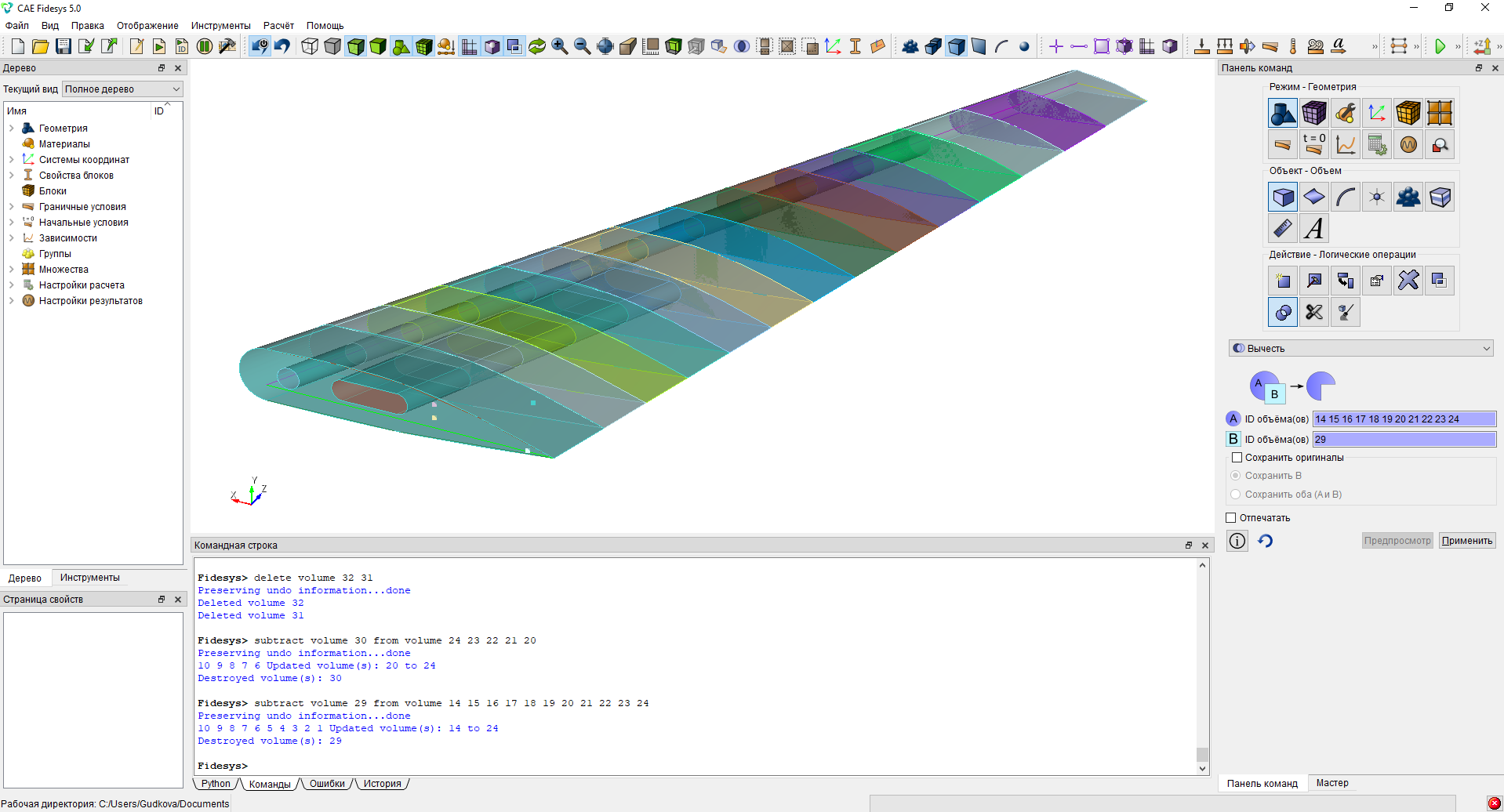Image resolution: width=1504 pixels, height=812 pixels.
Task: Switch to the История tab
Action: [x=382, y=784]
